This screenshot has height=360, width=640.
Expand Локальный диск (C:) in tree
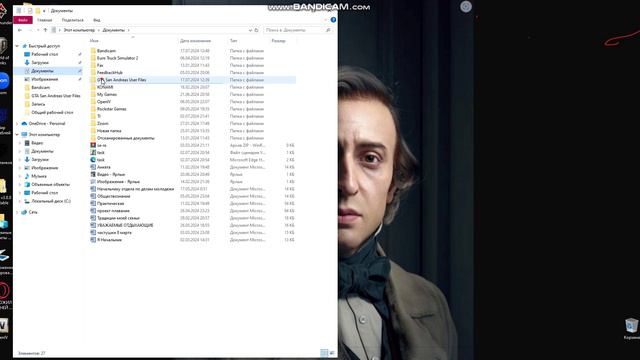click(x=20, y=201)
